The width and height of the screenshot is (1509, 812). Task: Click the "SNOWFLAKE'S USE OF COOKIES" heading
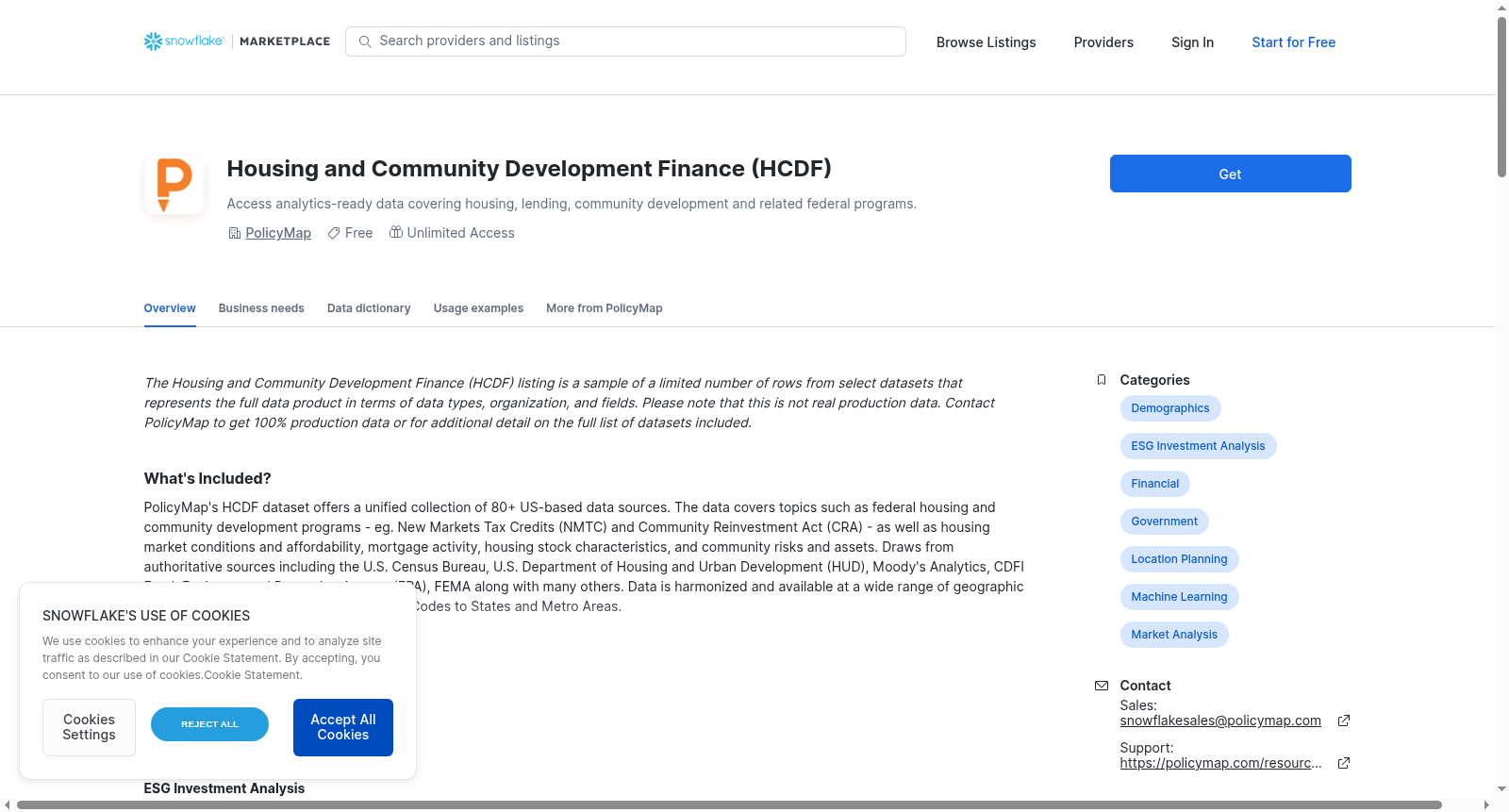point(146,616)
